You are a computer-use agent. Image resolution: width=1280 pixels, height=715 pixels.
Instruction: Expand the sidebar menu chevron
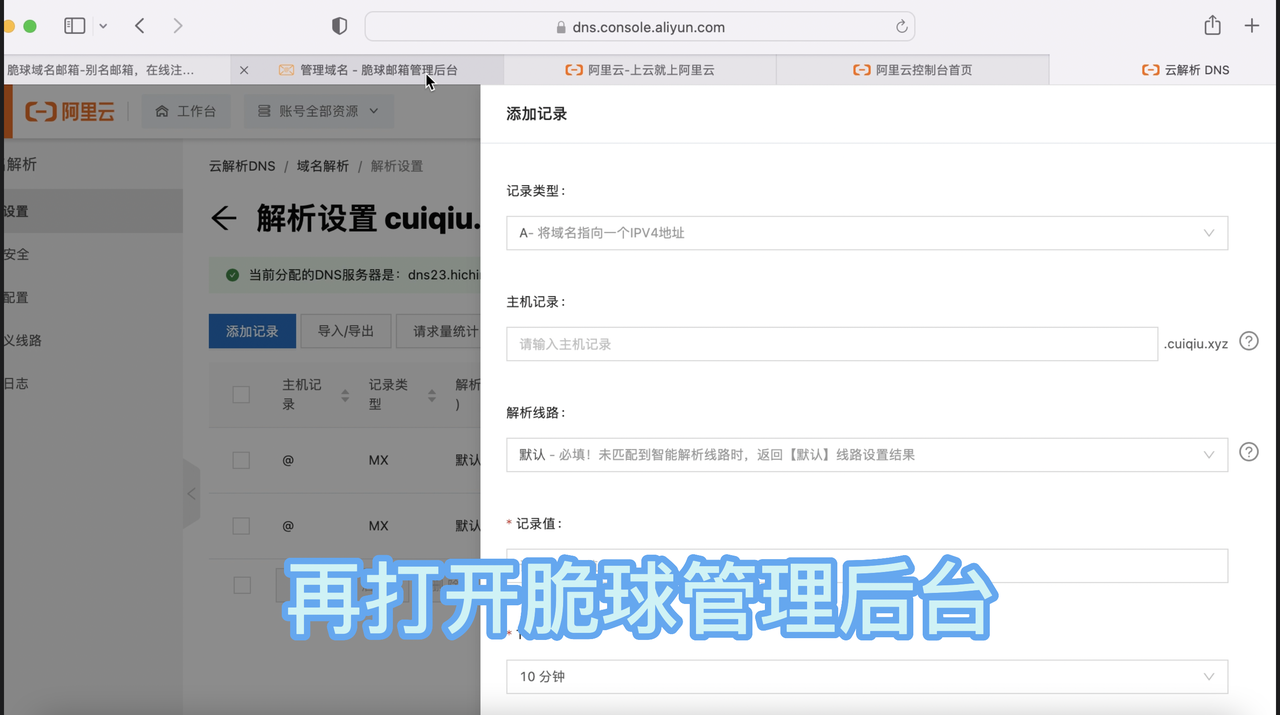coord(104,27)
